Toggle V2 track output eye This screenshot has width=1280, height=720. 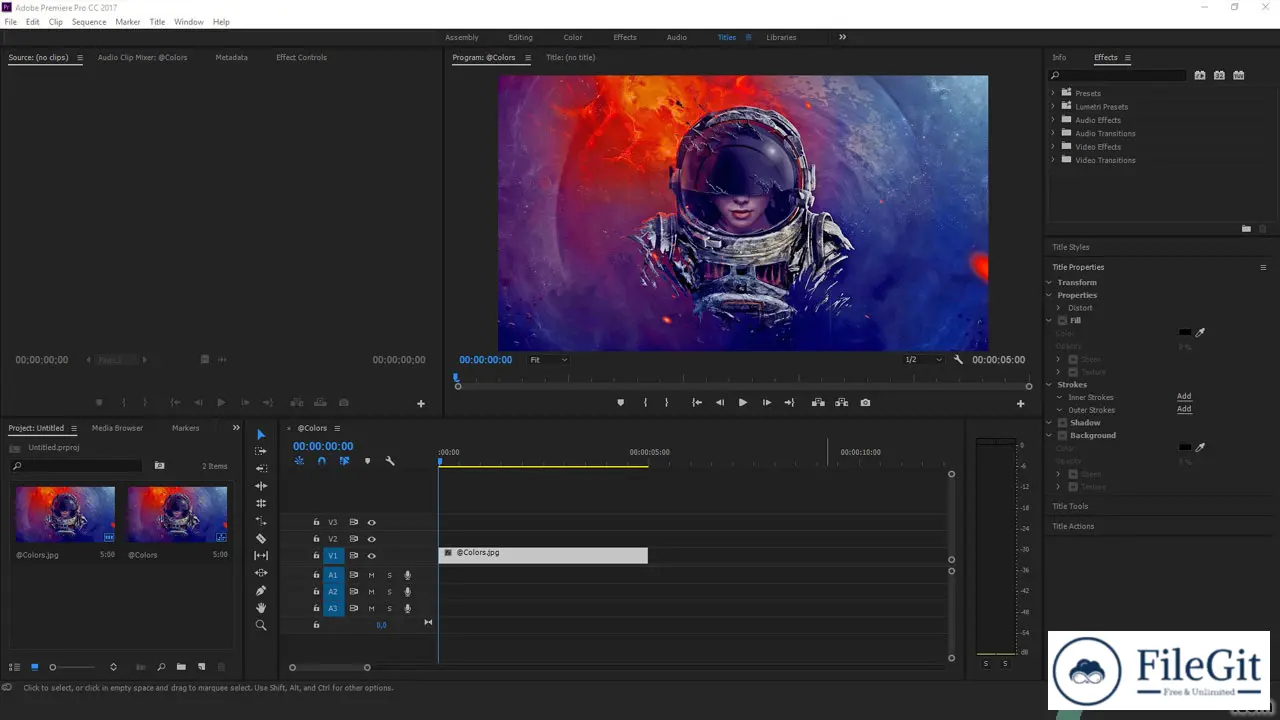[x=371, y=539]
